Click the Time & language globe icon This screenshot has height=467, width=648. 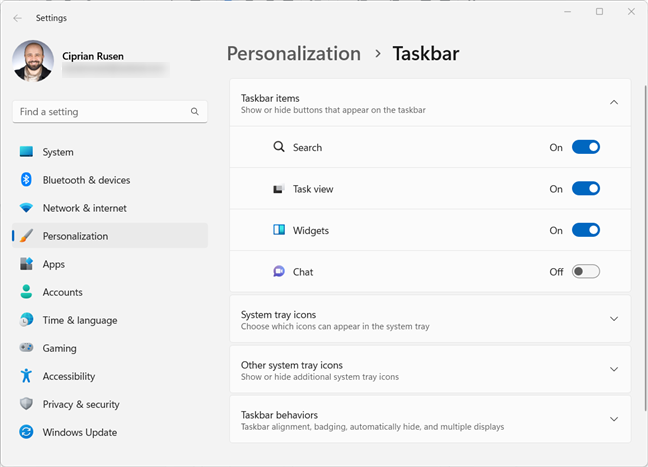[26, 320]
